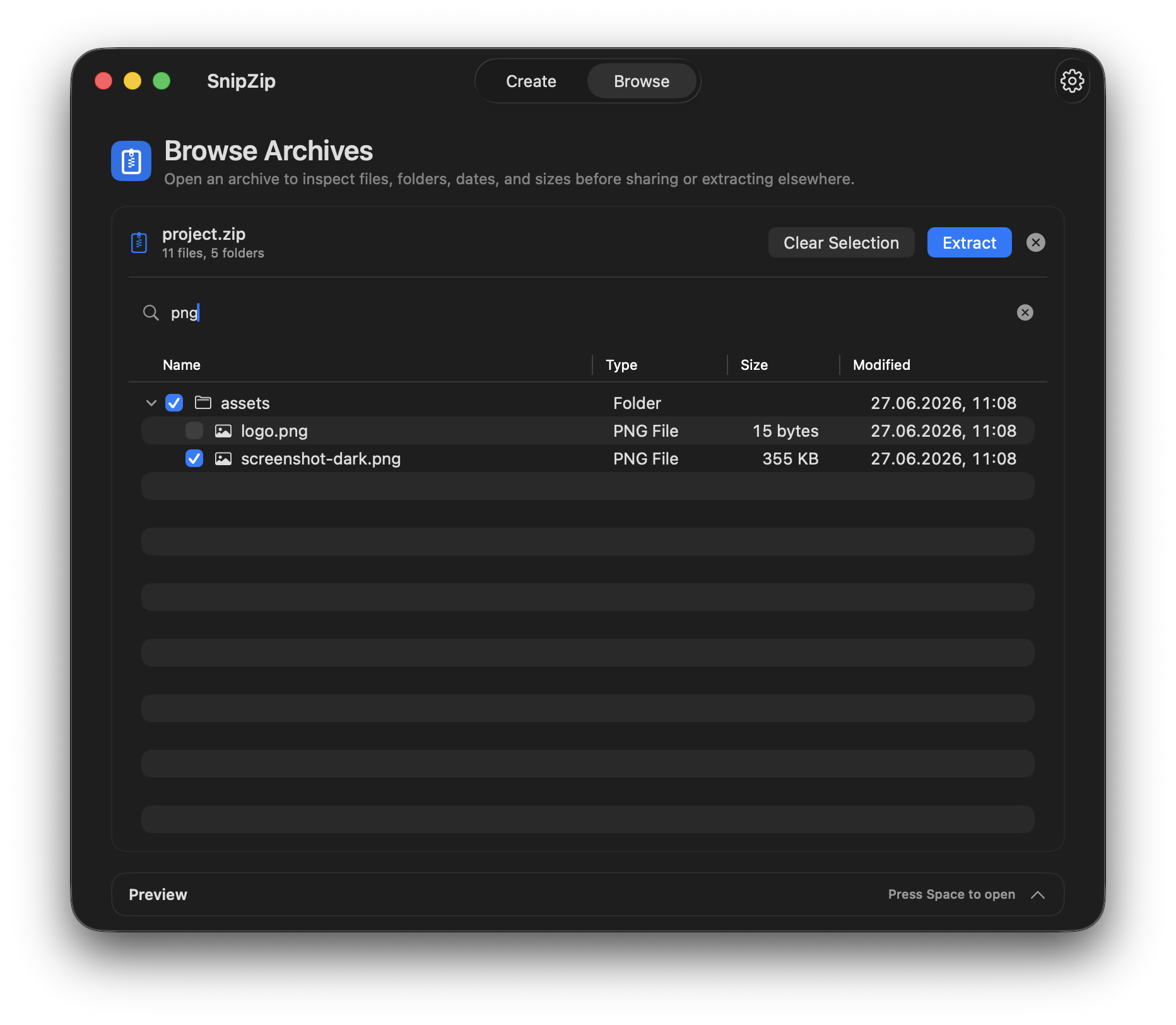Click the 355 KB size value
Image resolution: width=1176 pixels, height=1025 pixels.
coord(791,459)
